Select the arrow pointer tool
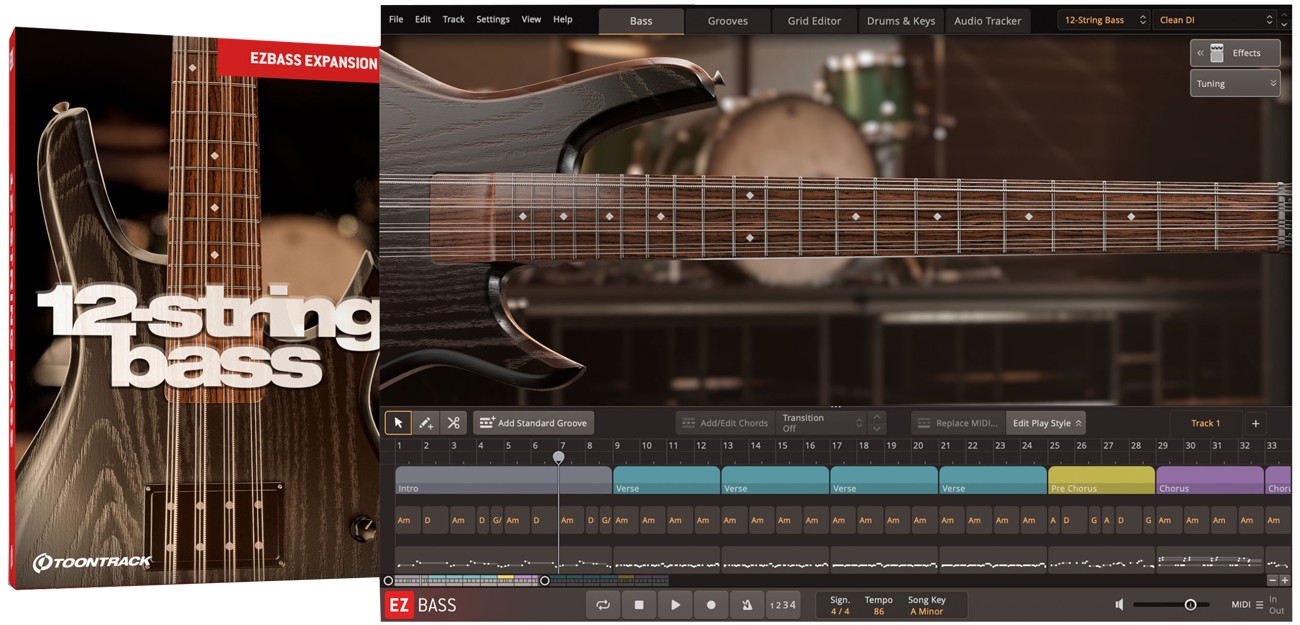 tap(398, 422)
